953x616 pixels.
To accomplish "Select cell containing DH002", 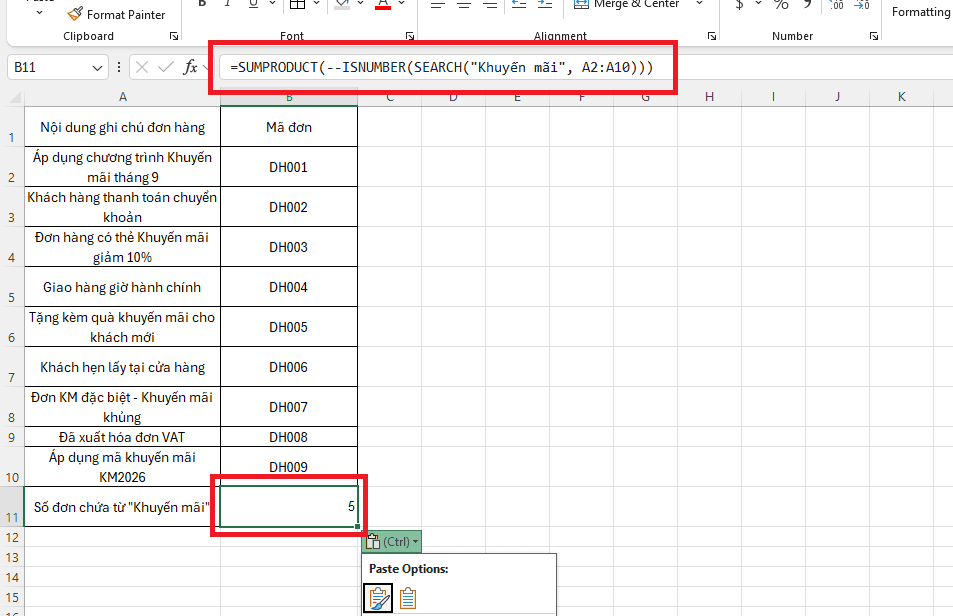I will [289, 207].
